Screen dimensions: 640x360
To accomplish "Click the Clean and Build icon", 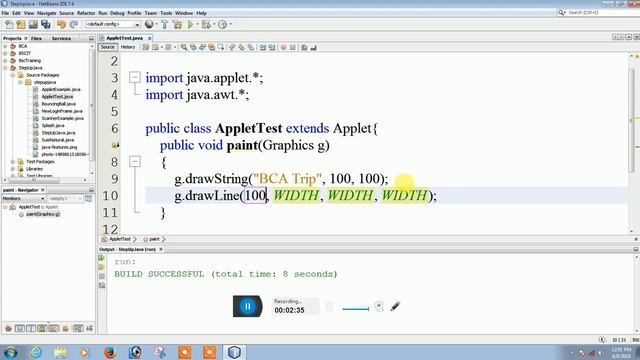I will [178, 24].
